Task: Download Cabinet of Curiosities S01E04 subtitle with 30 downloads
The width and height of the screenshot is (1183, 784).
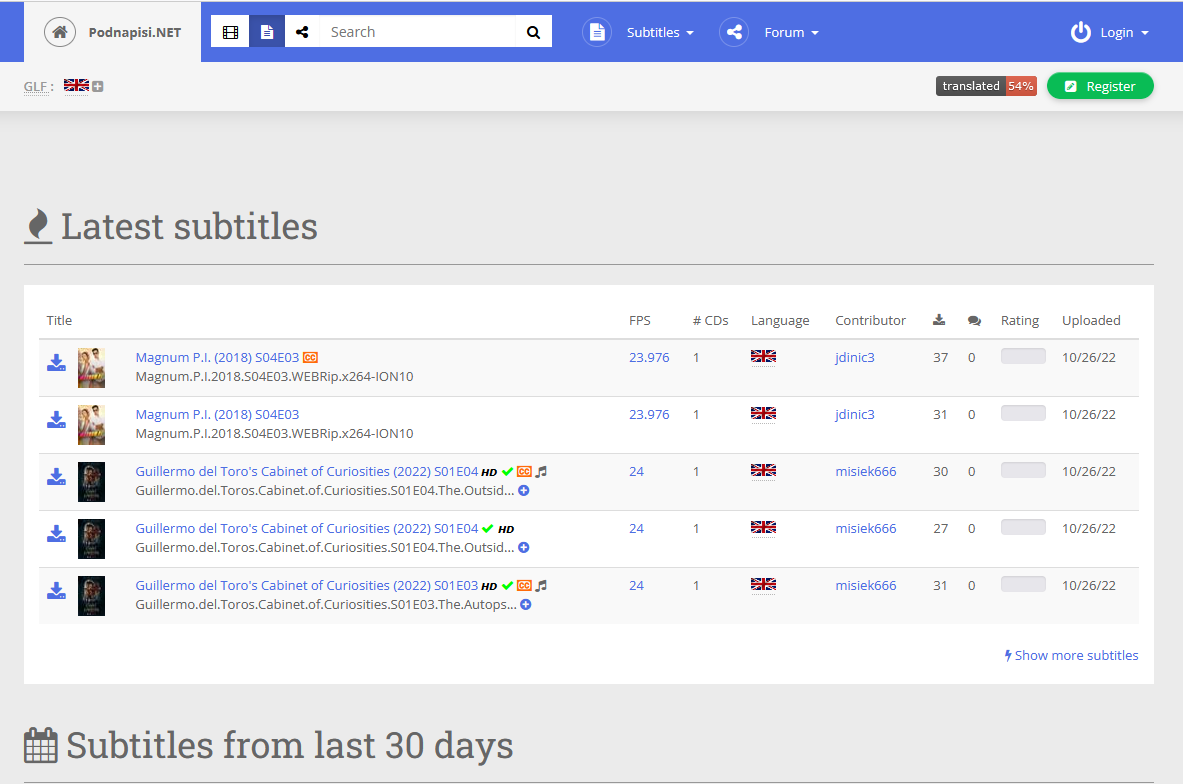Action: [57, 477]
